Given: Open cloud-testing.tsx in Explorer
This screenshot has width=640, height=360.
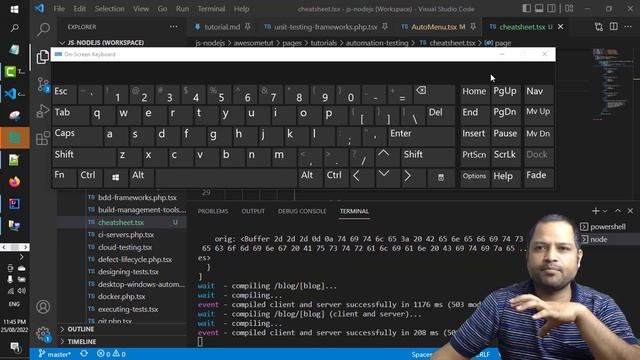Looking at the screenshot, I should [125, 247].
